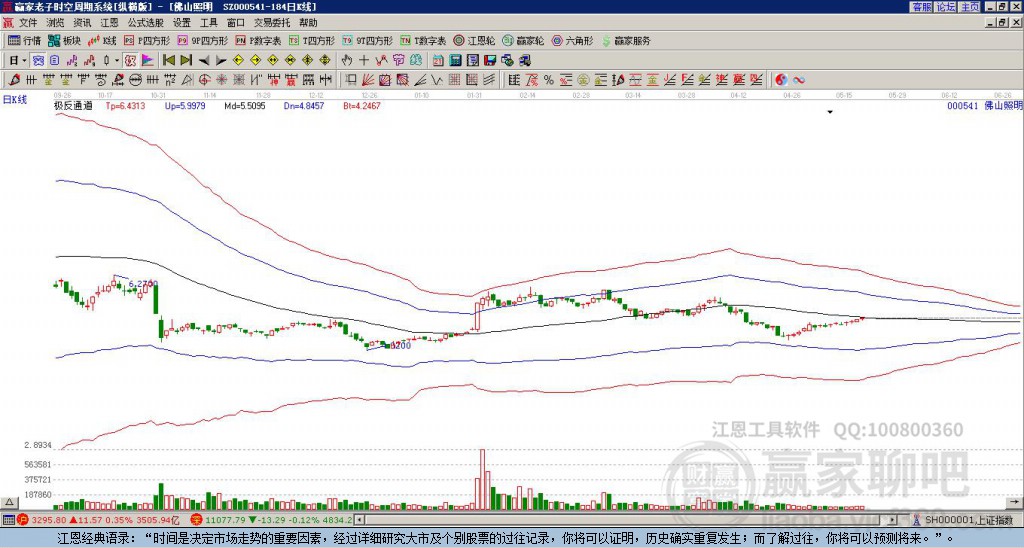Open the T数字表 table
The height and width of the screenshot is (548, 1024).
423,40
